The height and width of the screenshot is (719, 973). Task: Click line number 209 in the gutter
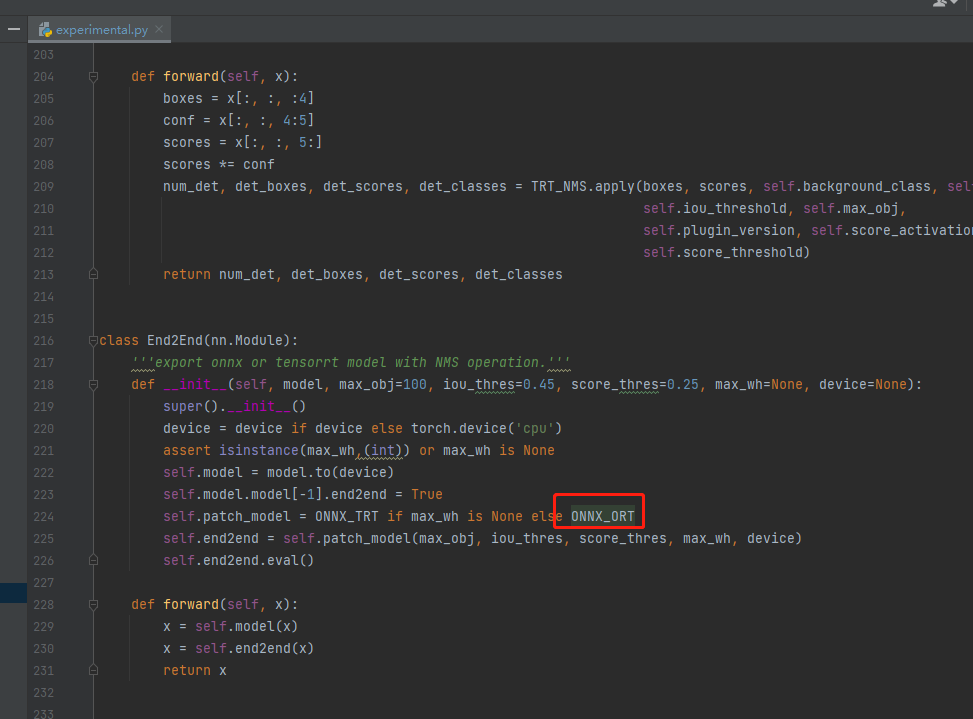pyautogui.click(x=43, y=187)
